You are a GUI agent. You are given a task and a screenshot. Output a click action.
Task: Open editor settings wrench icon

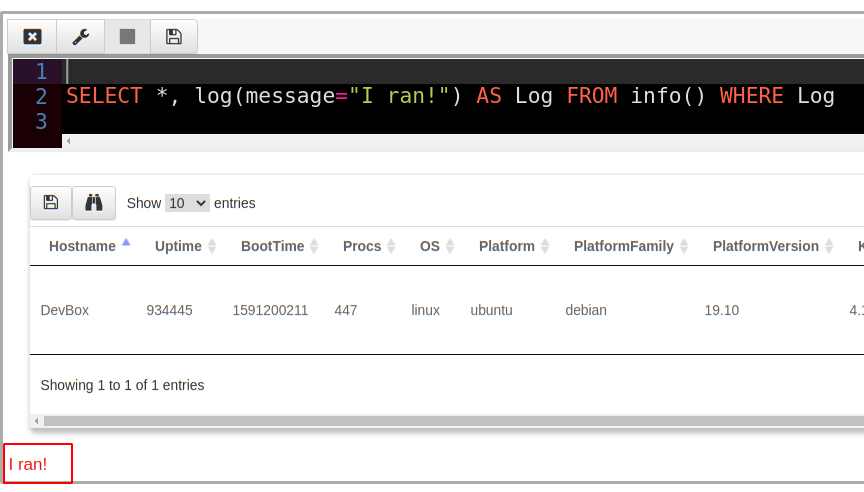80,37
